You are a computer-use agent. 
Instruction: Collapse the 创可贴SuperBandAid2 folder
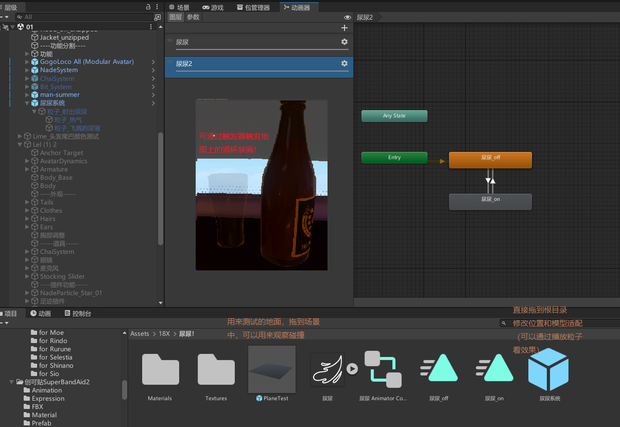point(11,382)
